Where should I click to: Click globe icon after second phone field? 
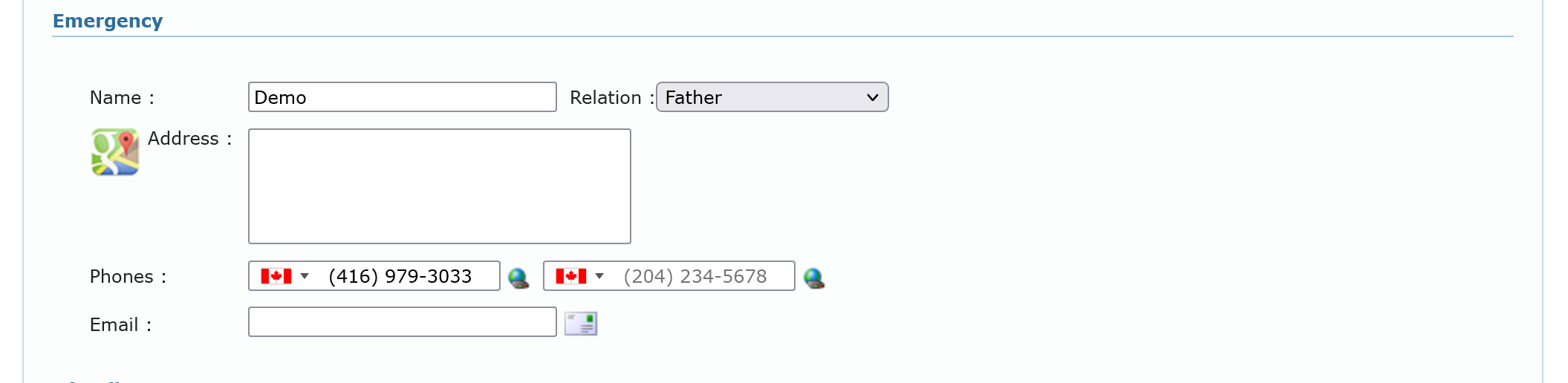pos(813,278)
